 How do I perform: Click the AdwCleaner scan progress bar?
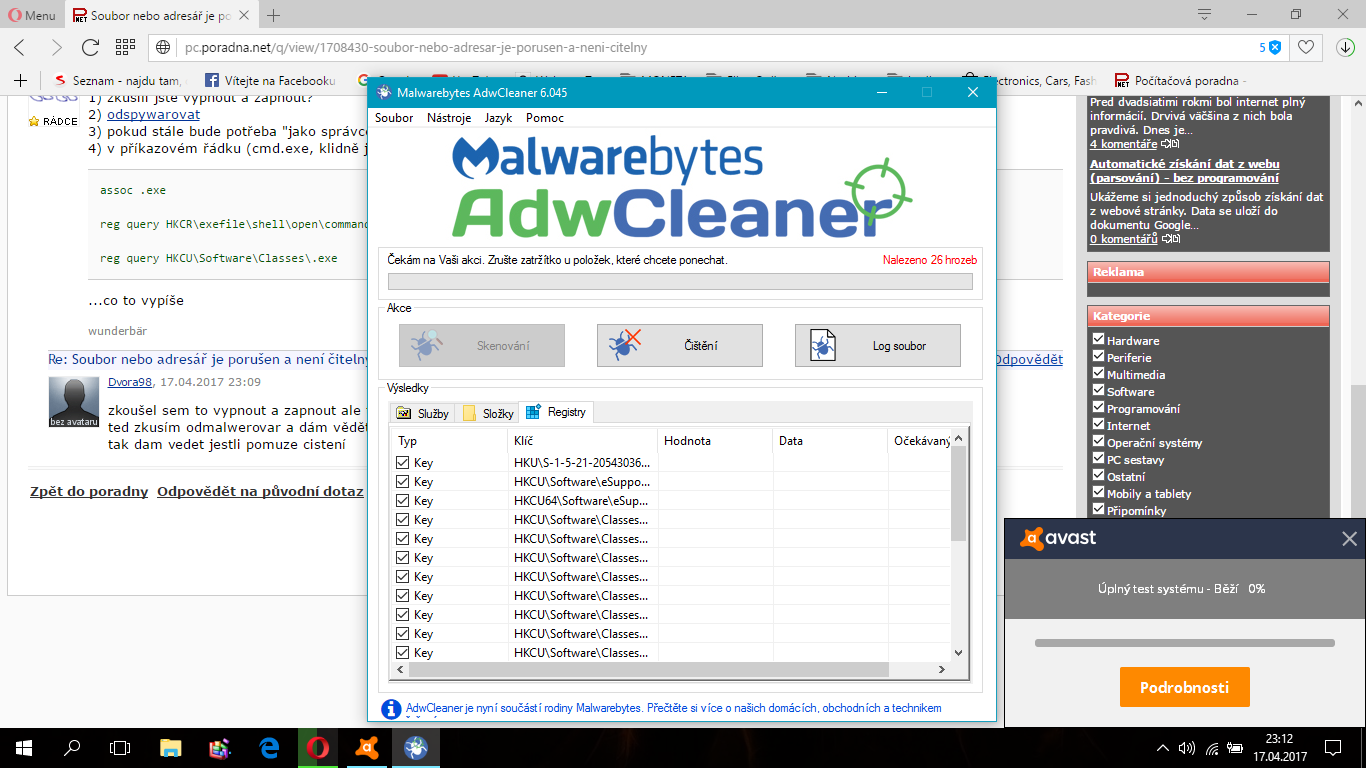click(x=680, y=281)
